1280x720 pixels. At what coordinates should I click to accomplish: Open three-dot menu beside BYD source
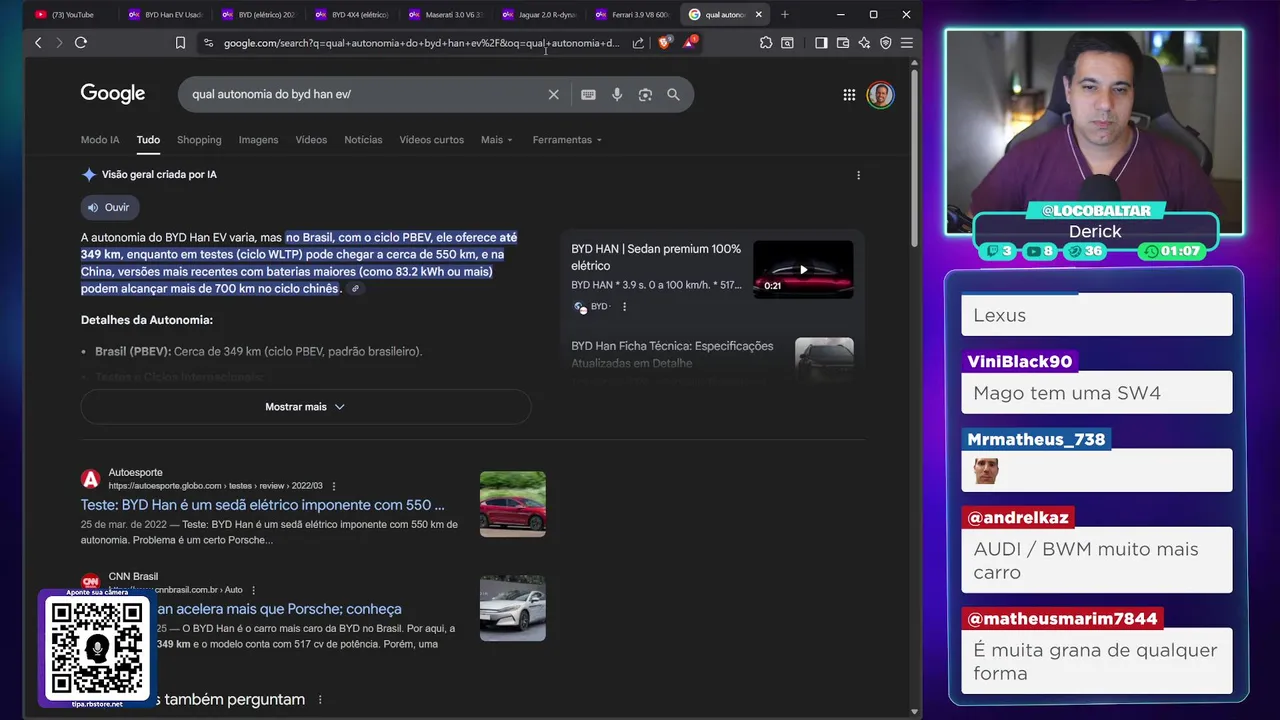pos(624,307)
